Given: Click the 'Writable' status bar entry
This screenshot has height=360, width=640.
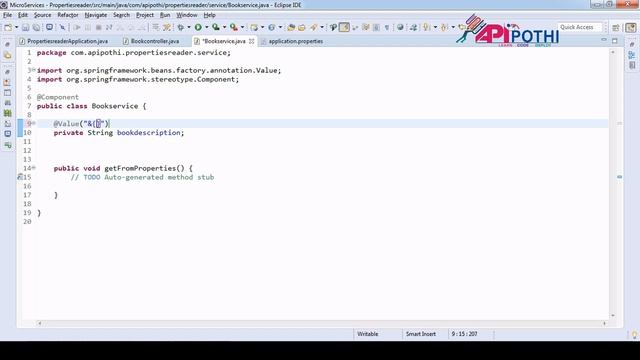Looking at the screenshot, I should tap(368, 334).
